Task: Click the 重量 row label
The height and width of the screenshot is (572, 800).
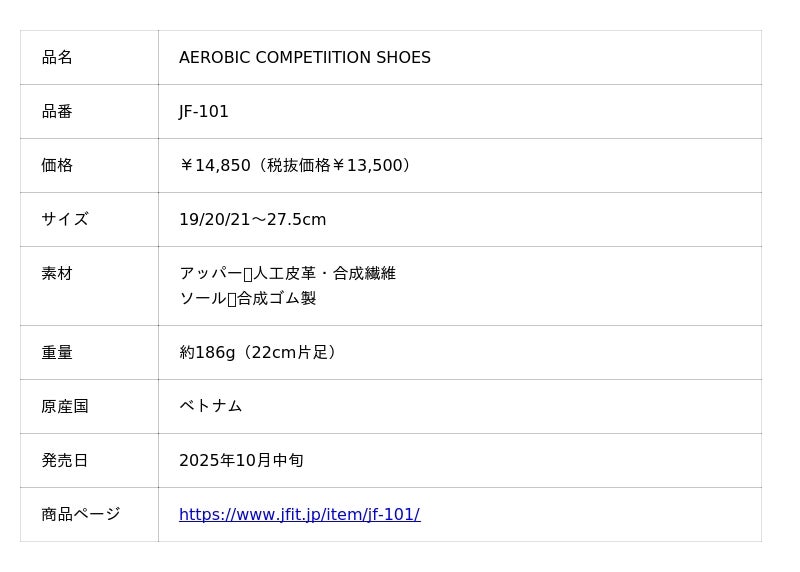Action: click(57, 353)
